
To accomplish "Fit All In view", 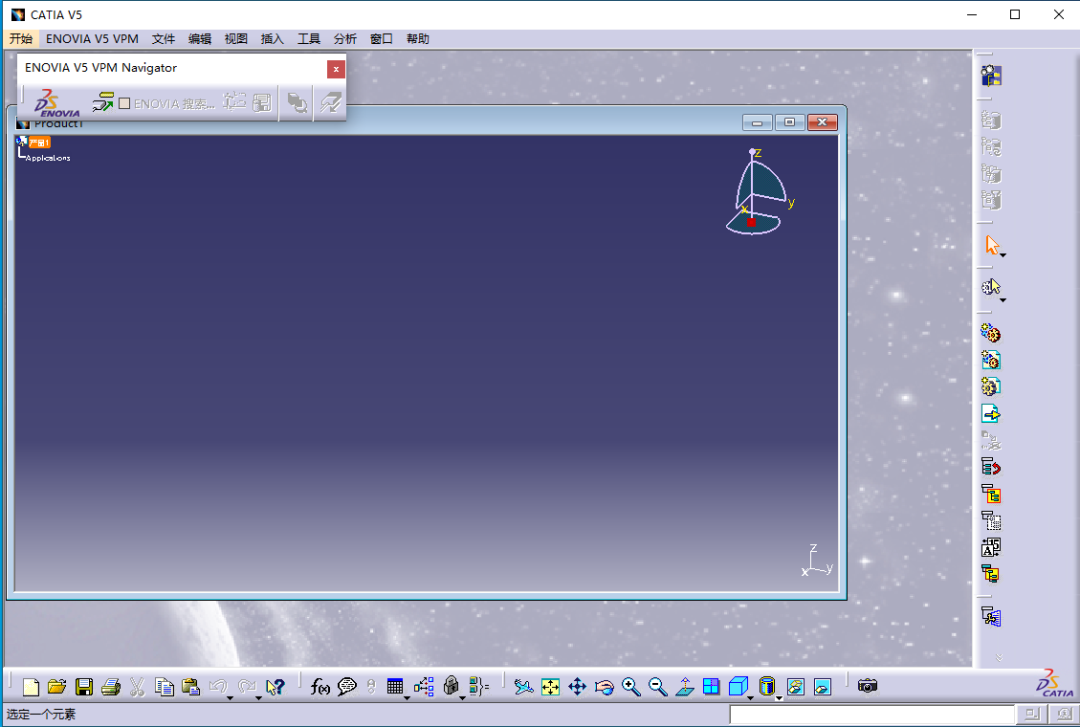I will (x=550, y=686).
